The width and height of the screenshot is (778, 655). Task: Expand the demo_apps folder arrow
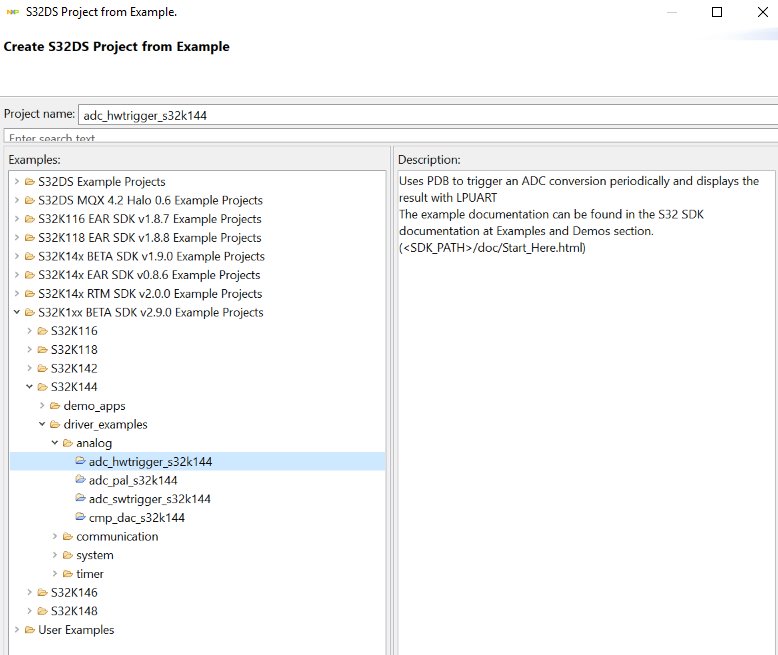click(x=42, y=406)
